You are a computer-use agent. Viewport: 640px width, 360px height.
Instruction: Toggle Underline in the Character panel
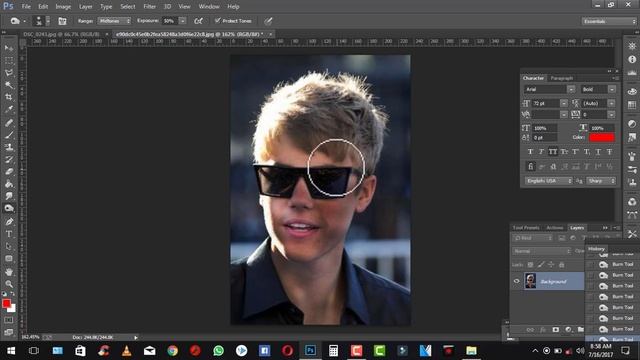click(598, 152)
